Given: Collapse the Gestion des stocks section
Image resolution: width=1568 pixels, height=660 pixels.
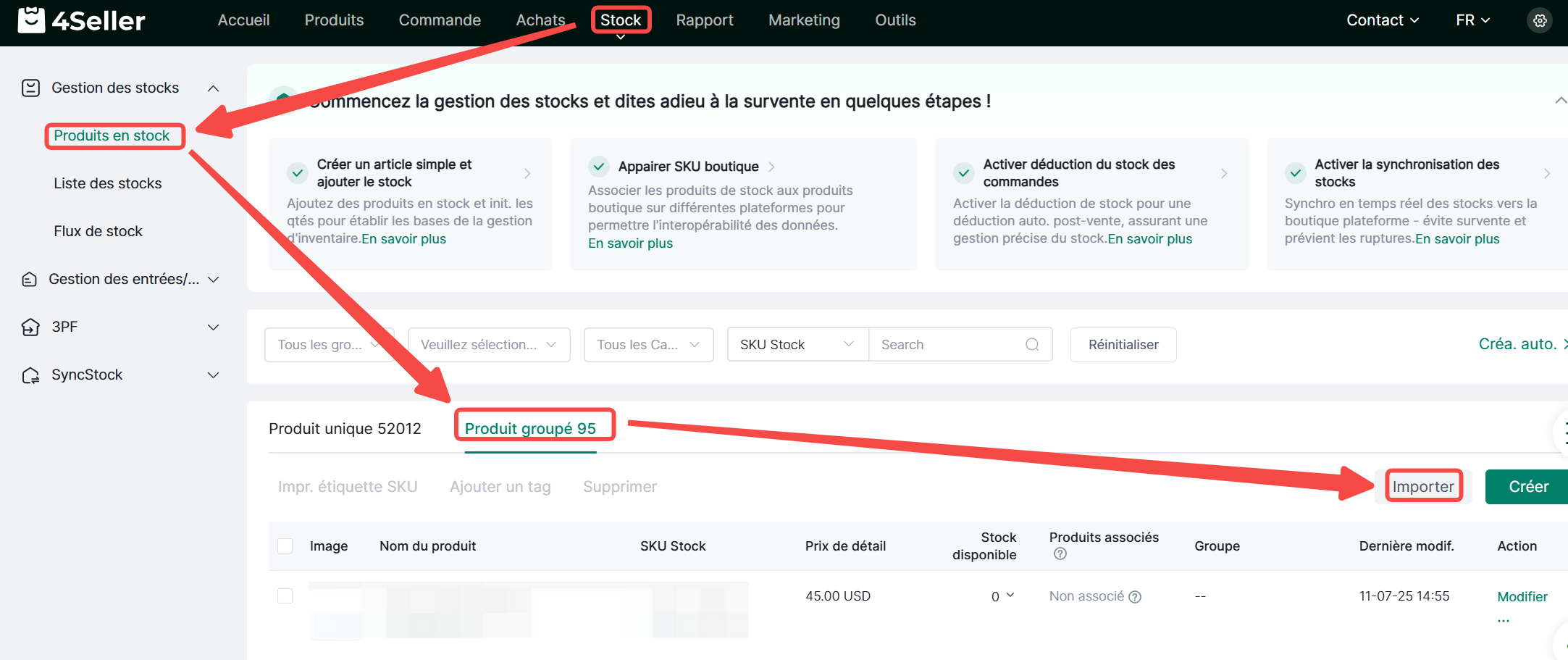Looking at the screenshot, I should 213,88.
